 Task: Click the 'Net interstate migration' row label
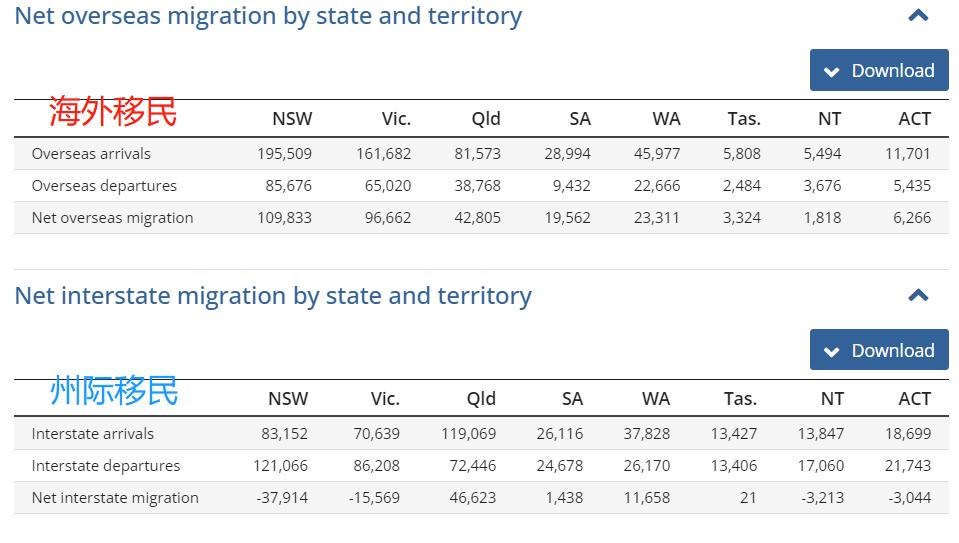point(115,498)
